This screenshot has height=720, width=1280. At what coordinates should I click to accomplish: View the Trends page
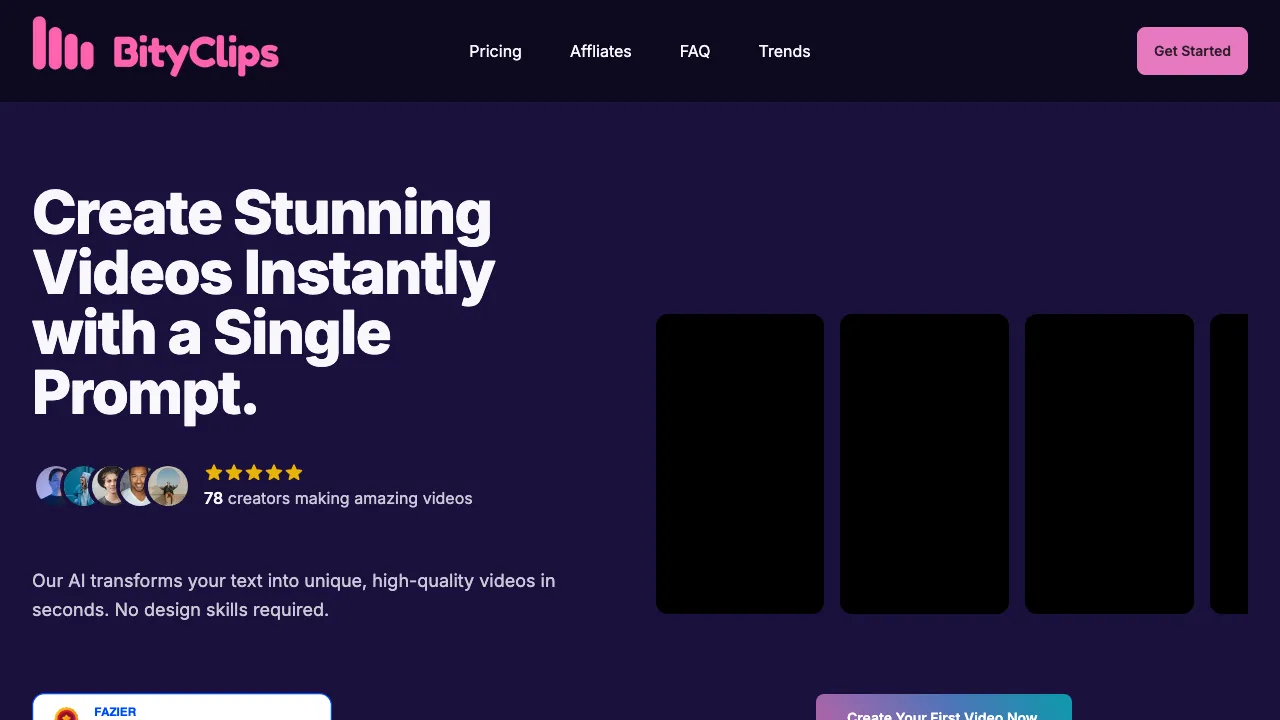coord(784,51)
